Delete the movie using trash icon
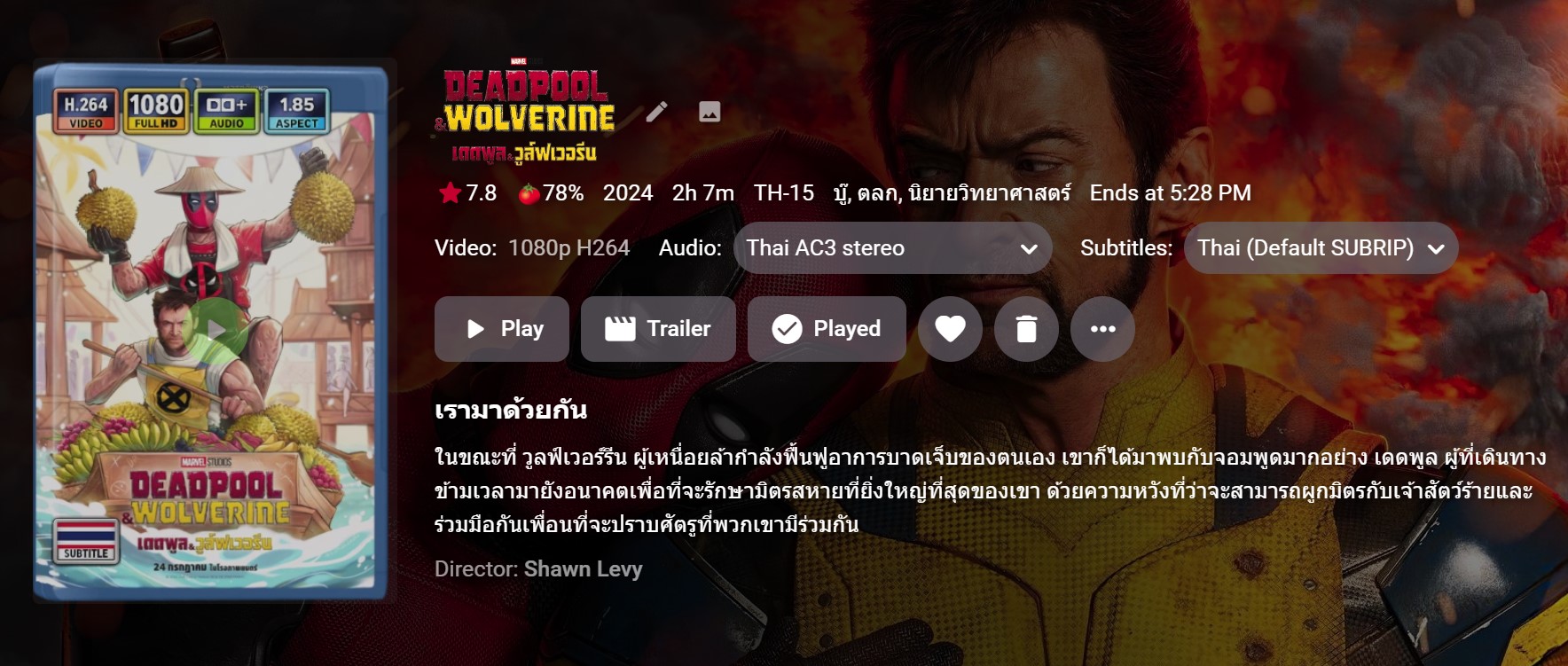This screenshot has width=1568, height=666. (x=1026, y=329)
